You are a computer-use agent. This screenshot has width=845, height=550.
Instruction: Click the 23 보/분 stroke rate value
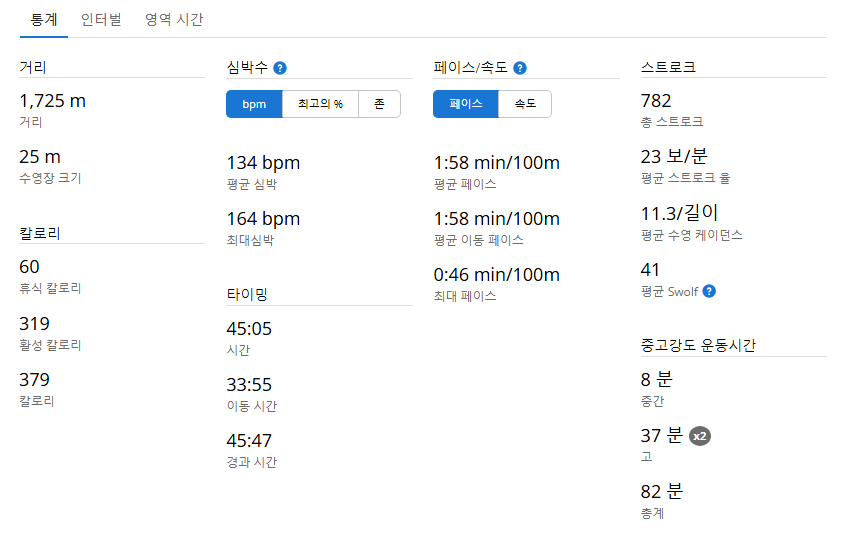click(x=674, y=157)
